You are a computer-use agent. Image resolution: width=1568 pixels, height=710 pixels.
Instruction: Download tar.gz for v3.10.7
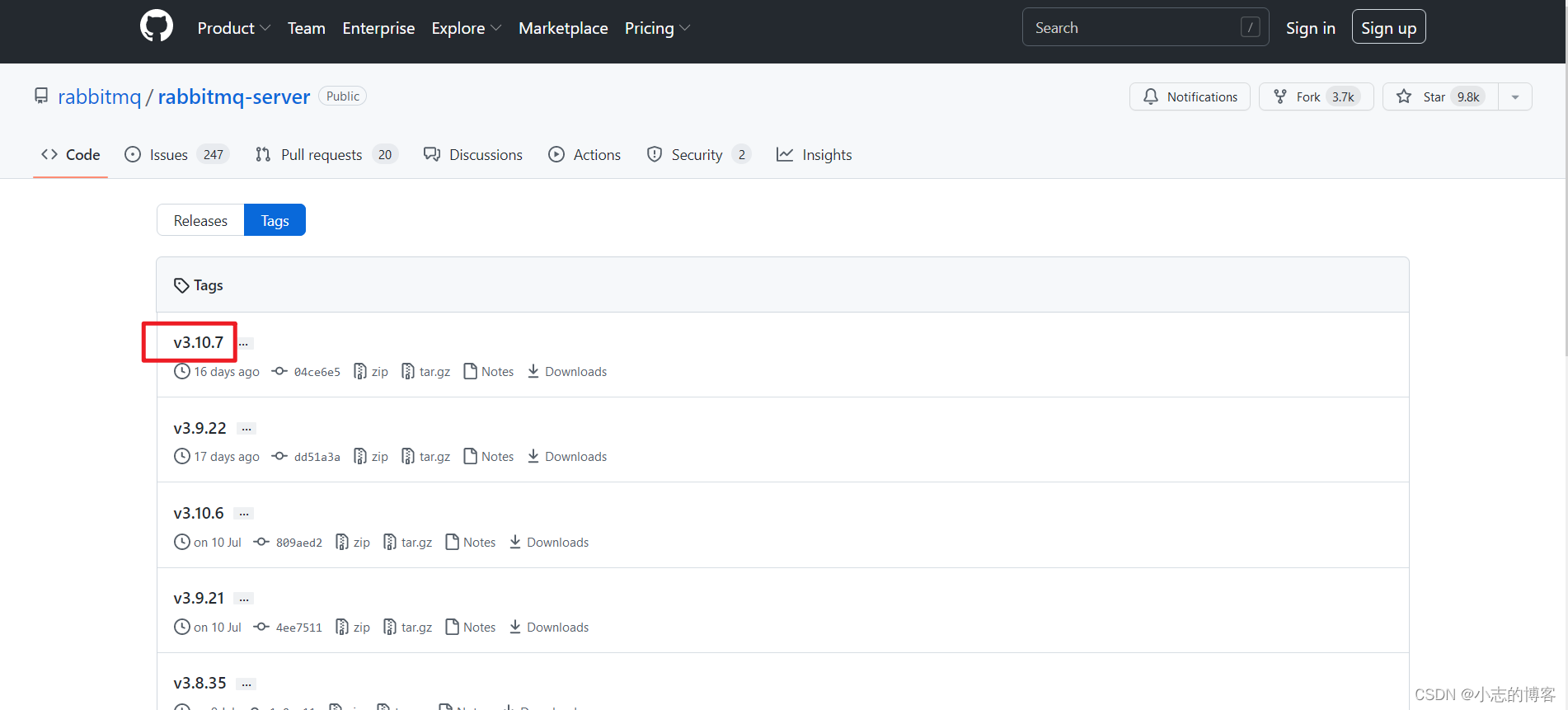click(426, 372)
